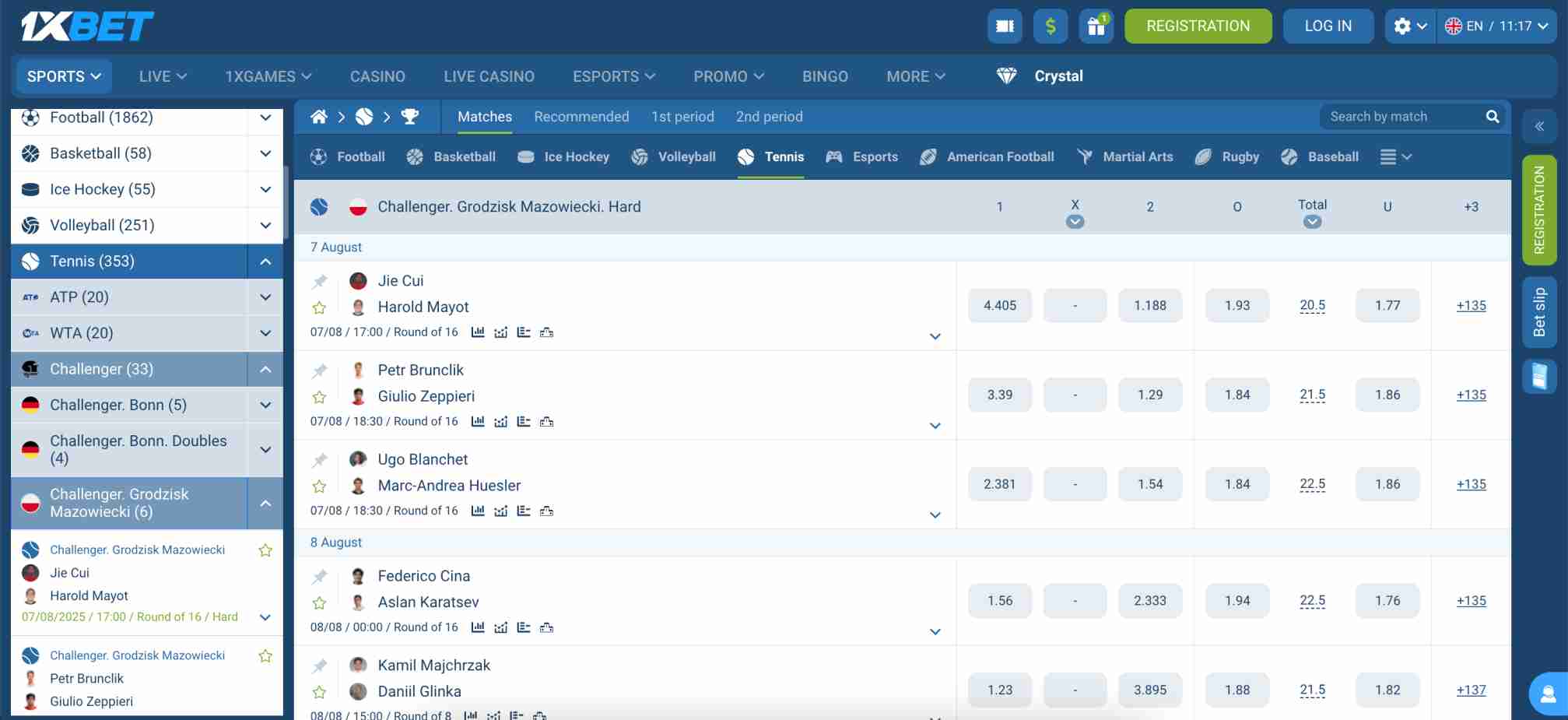Expand the WTA (20) section
Image resolution: width=1568 pixels, height=720 pixels.
[265, 333]
